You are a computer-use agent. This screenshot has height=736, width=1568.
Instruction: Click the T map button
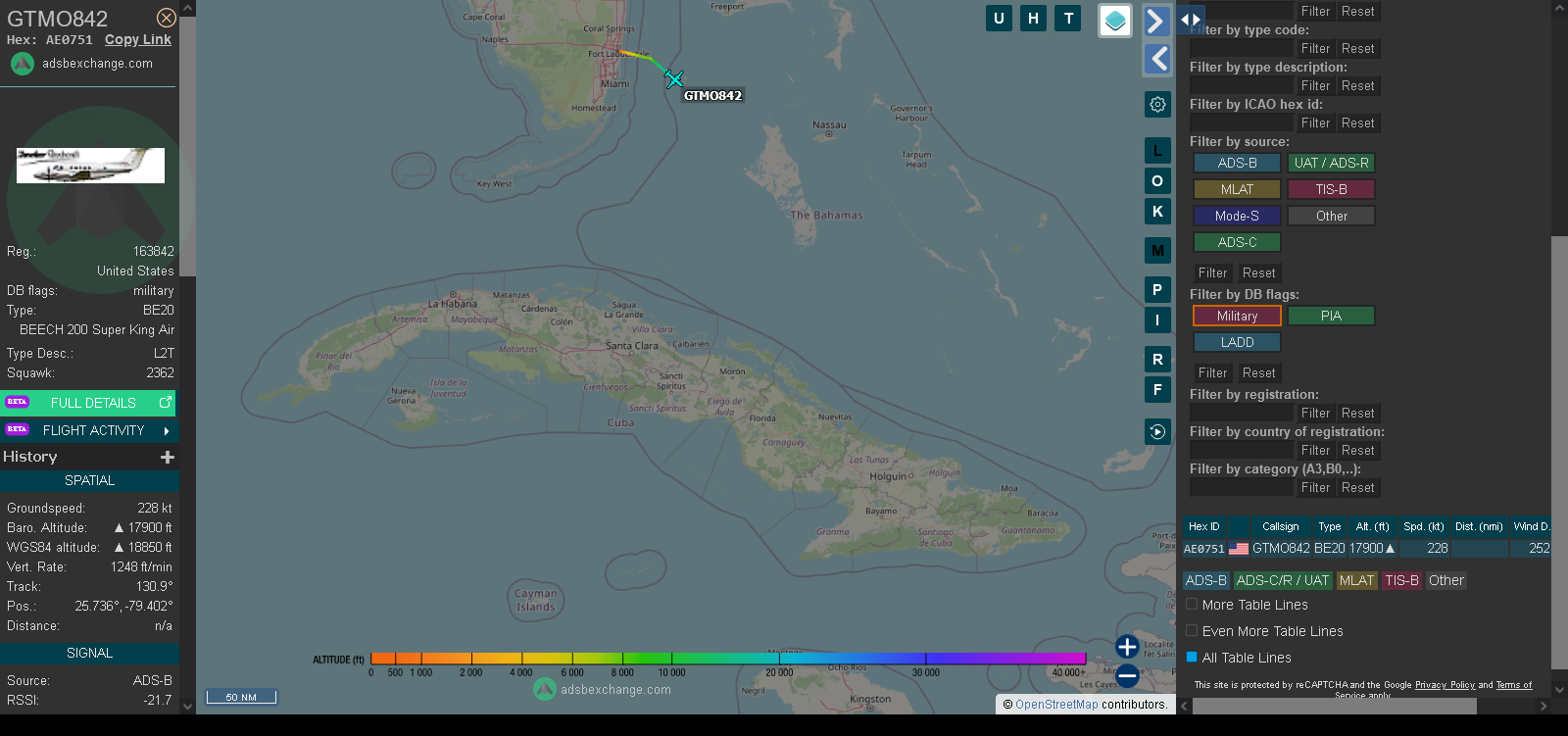coord(1068,18)
